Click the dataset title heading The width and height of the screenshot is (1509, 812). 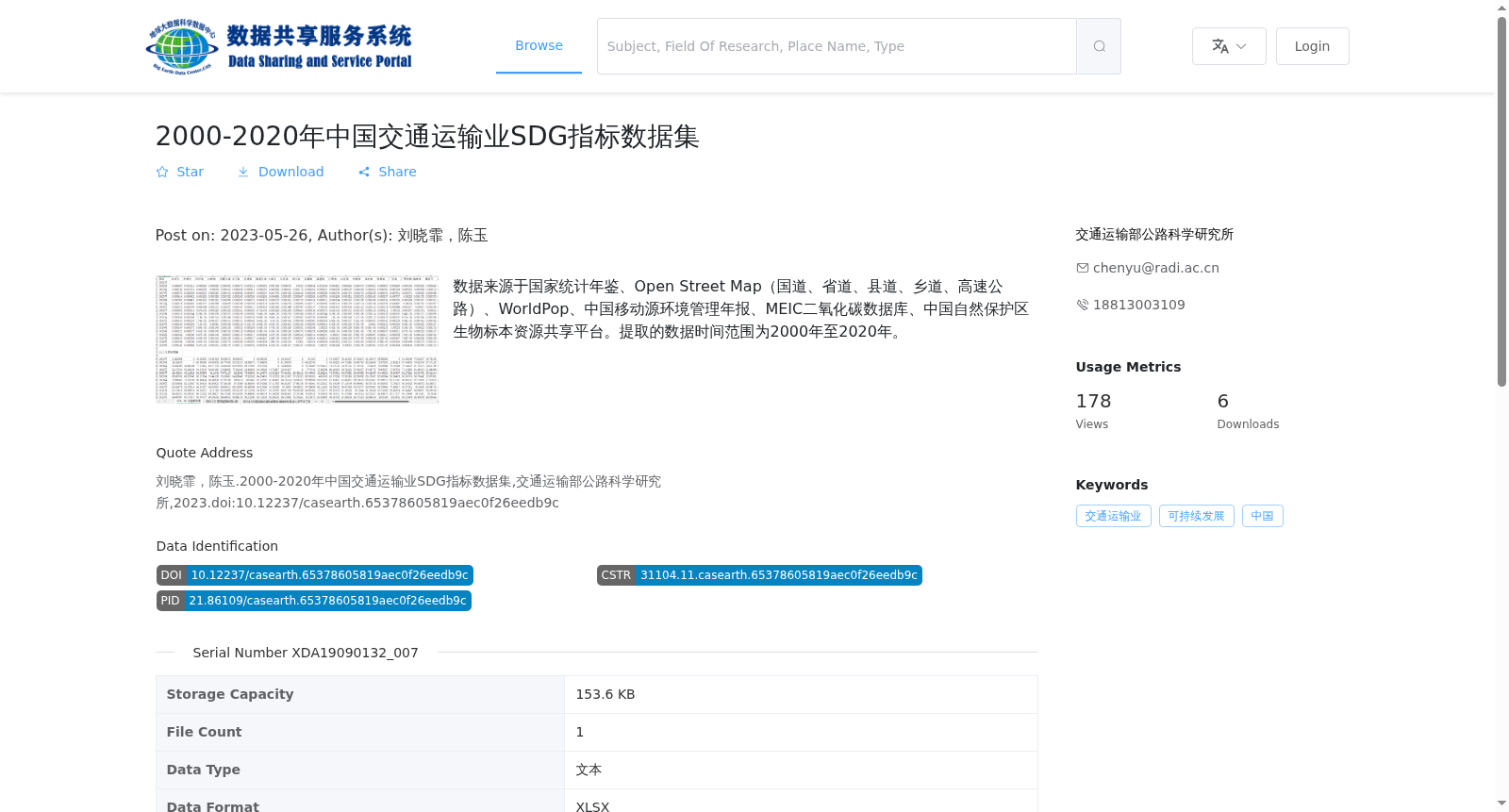pos(427,136)
